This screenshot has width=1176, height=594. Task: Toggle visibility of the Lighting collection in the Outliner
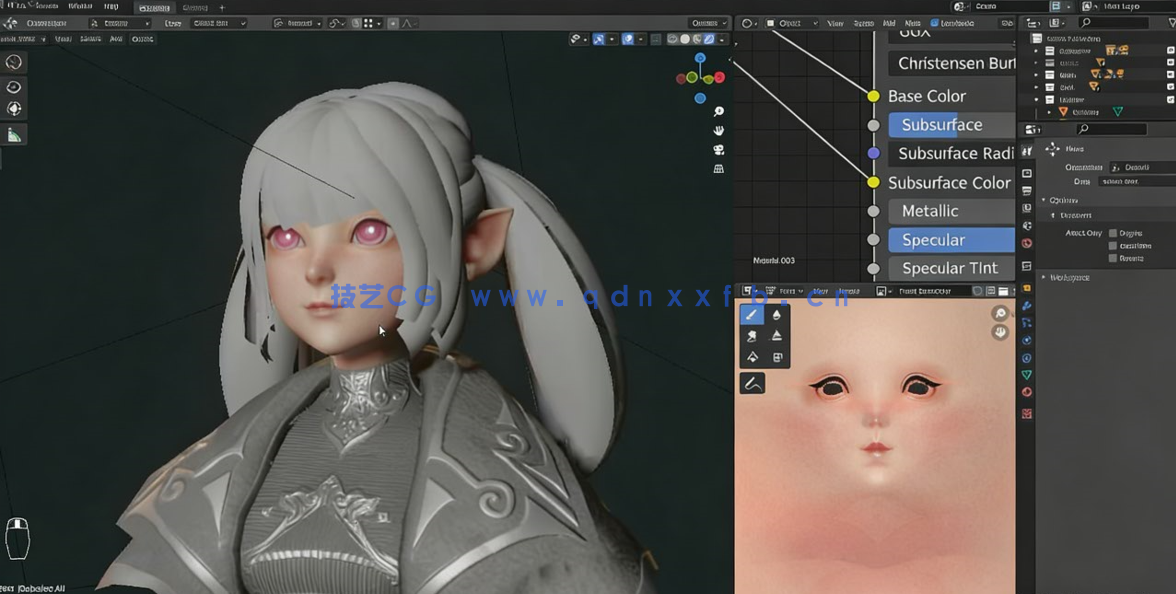[x=1168, y=99]
